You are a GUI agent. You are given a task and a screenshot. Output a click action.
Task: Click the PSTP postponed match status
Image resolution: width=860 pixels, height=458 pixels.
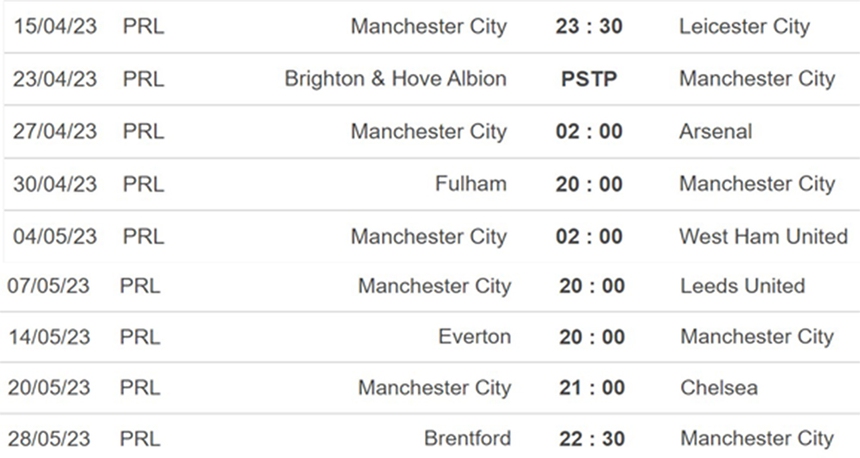(589, 79)
